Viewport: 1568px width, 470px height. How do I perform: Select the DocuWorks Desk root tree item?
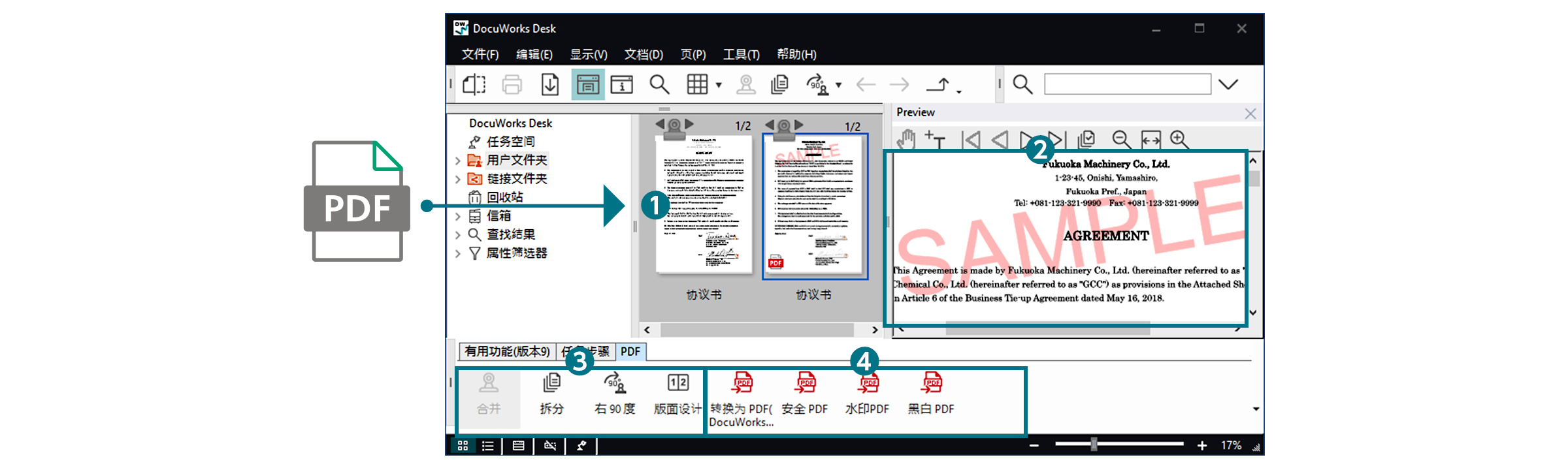click(x=510, y=123)
